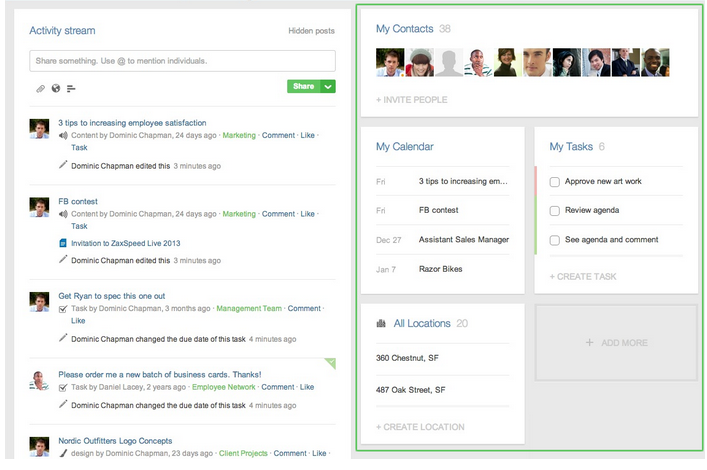The image size is (707, 470).
Task: Open the Share button dropdown arrow
Action: (329, 87)
